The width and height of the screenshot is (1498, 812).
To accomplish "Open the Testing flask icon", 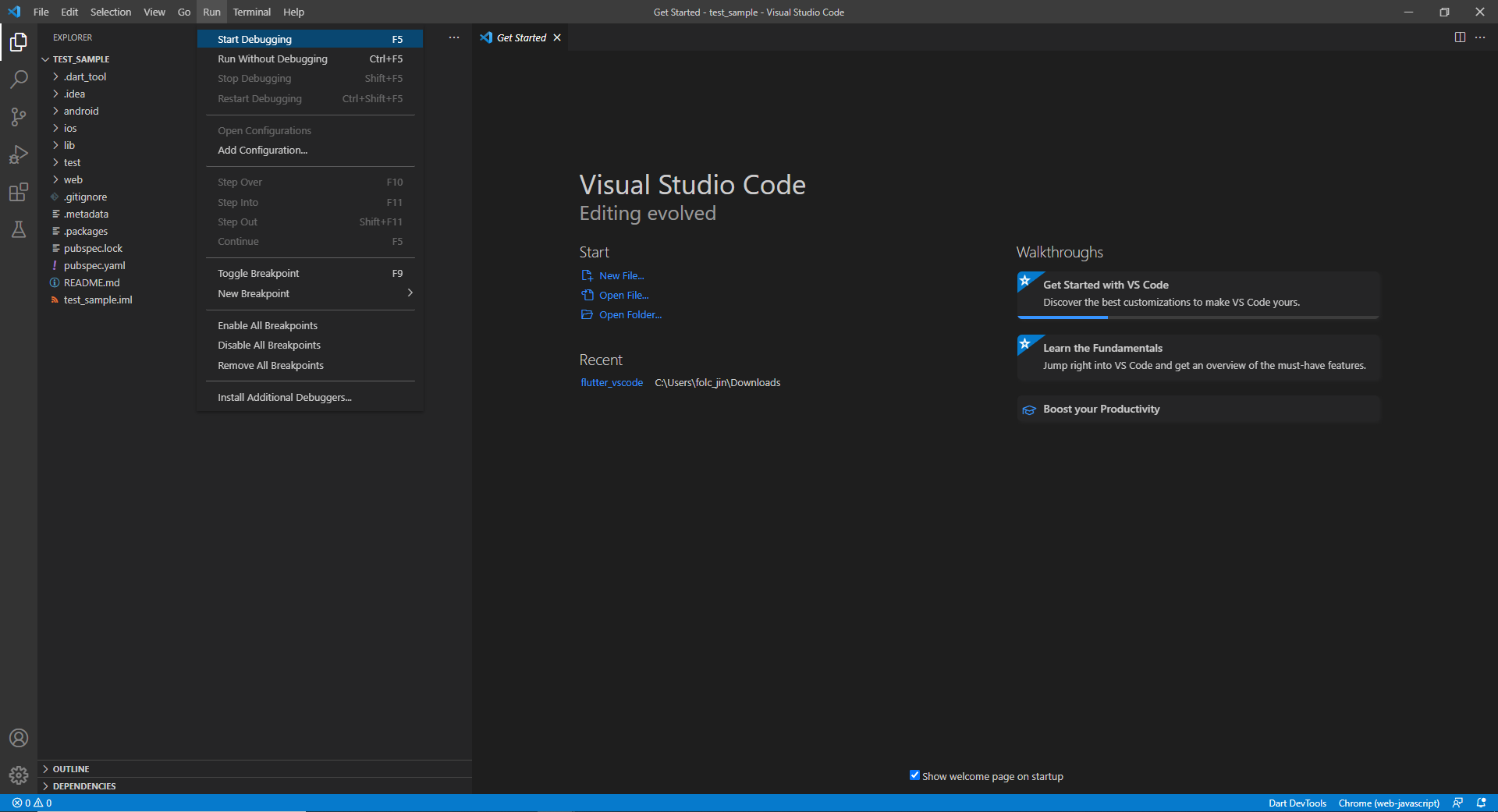I will pos(19,229).
